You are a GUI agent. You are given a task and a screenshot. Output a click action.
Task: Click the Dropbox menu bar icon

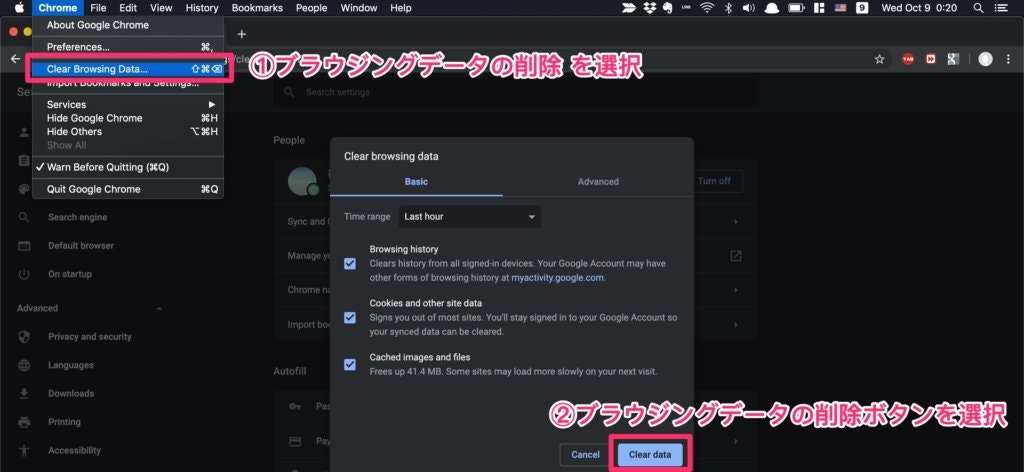649,8
